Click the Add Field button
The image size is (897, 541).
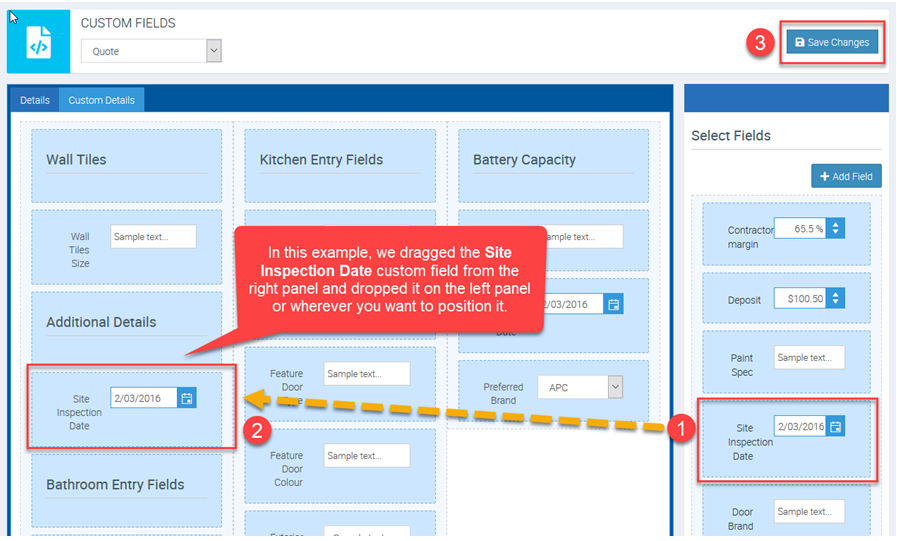click(846, 176)
